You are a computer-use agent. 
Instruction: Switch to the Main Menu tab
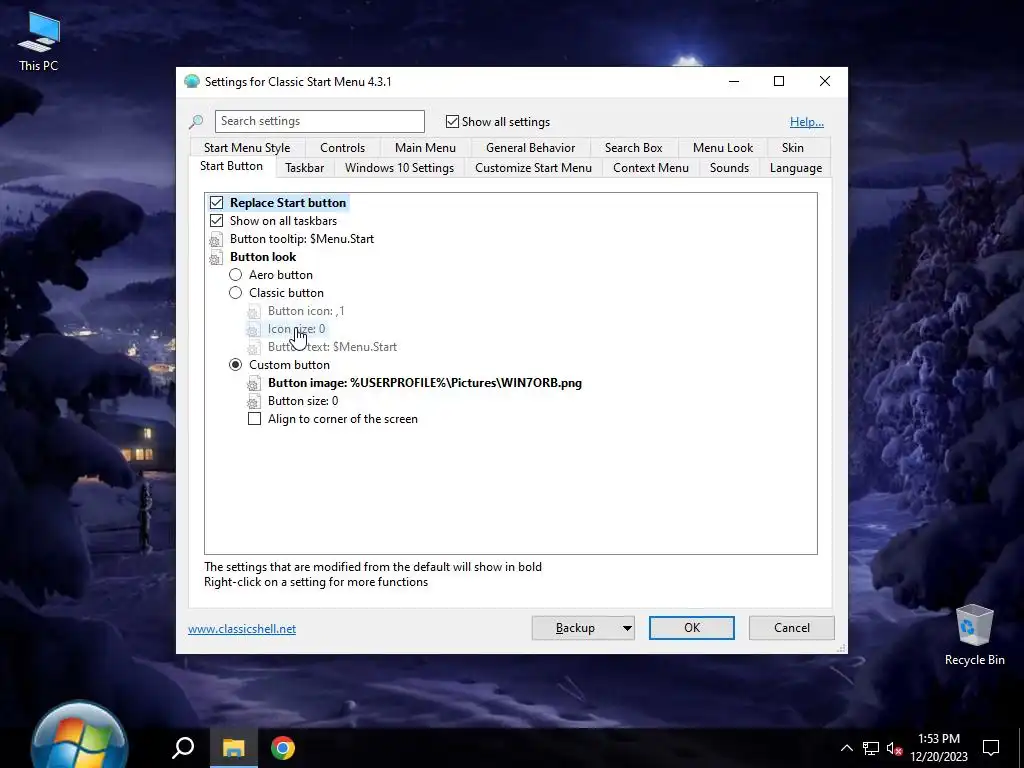point(425,148)
